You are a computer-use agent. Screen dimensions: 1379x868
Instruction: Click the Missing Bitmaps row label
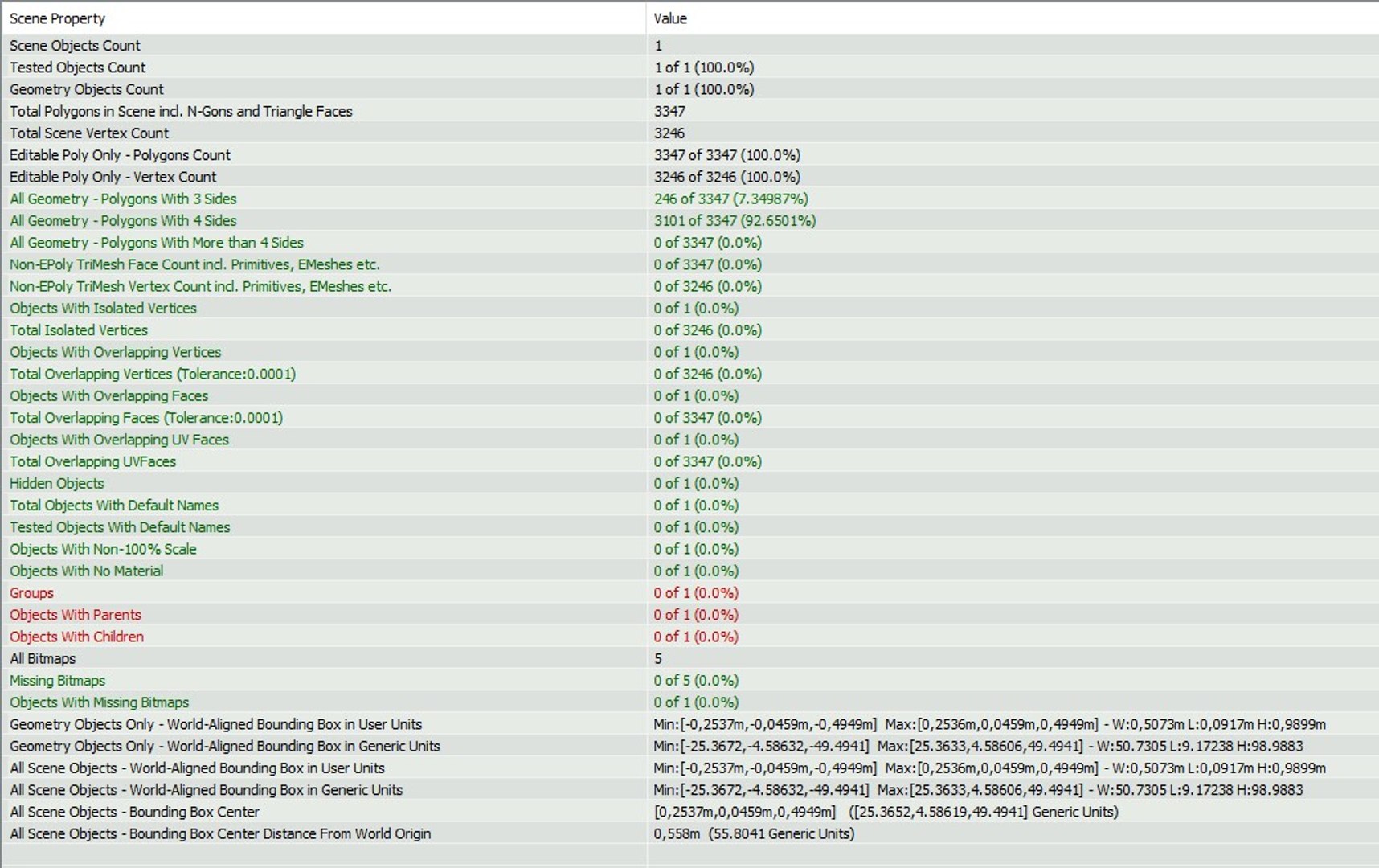[58, 681]
